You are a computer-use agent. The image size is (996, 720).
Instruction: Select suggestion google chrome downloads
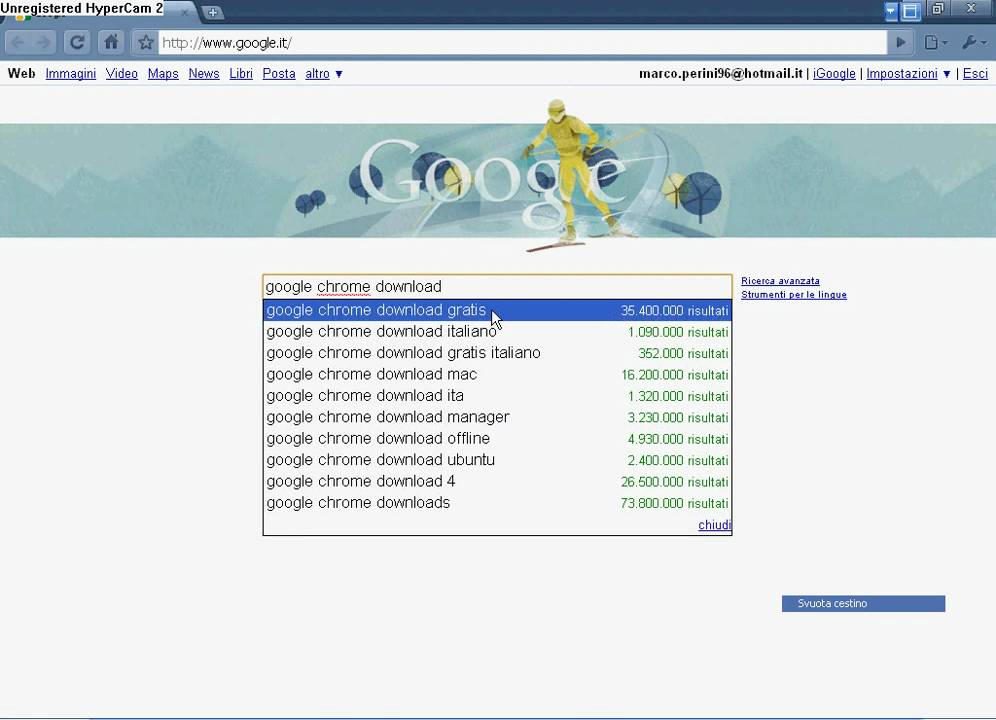pos(497,503)
